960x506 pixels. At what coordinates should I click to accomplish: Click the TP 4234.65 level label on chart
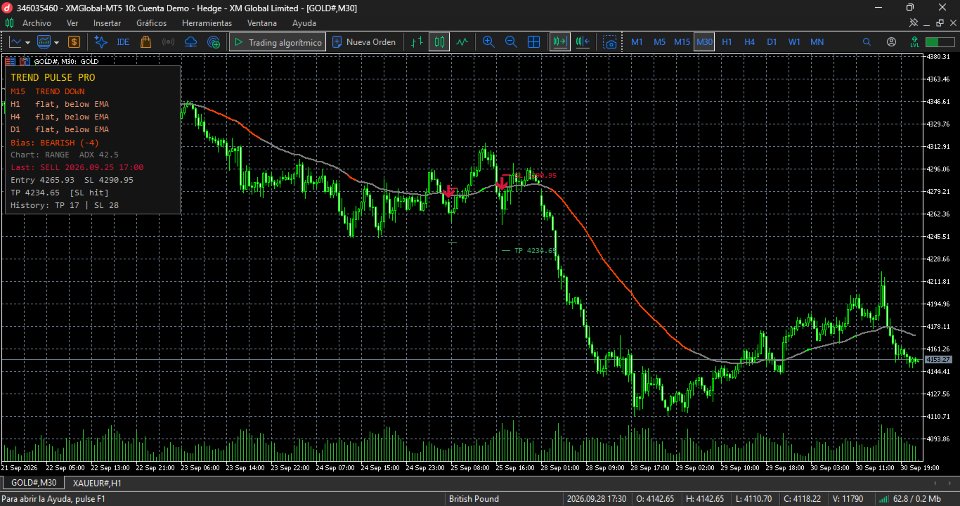(x=534, y=251)
